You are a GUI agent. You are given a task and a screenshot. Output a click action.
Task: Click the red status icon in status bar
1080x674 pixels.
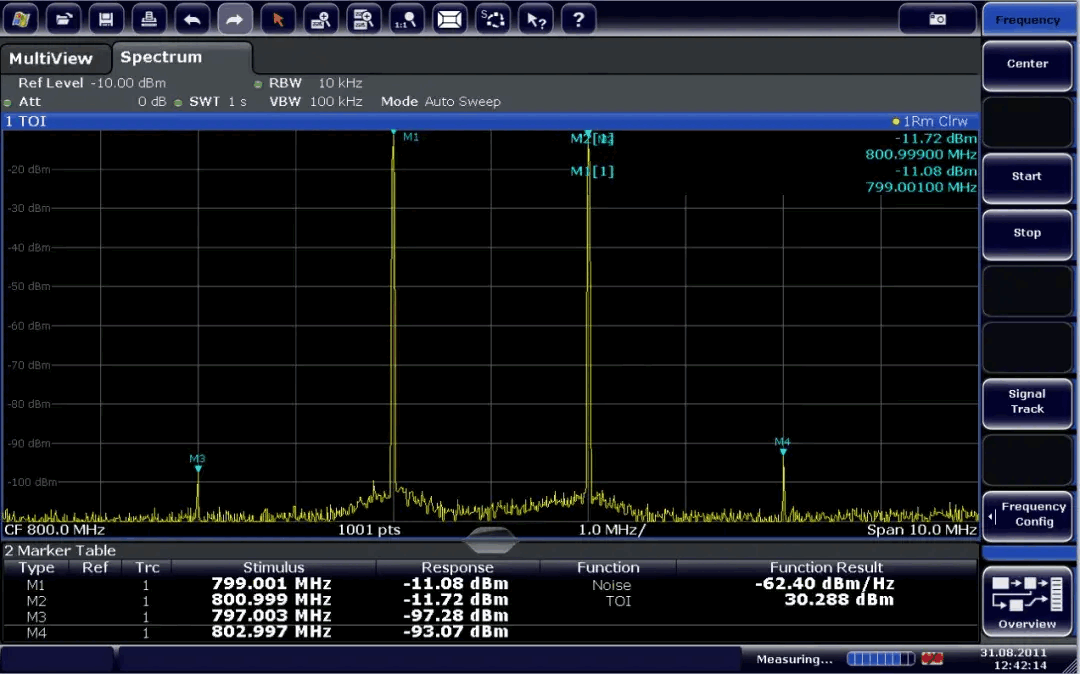click(x=932, y=659)
